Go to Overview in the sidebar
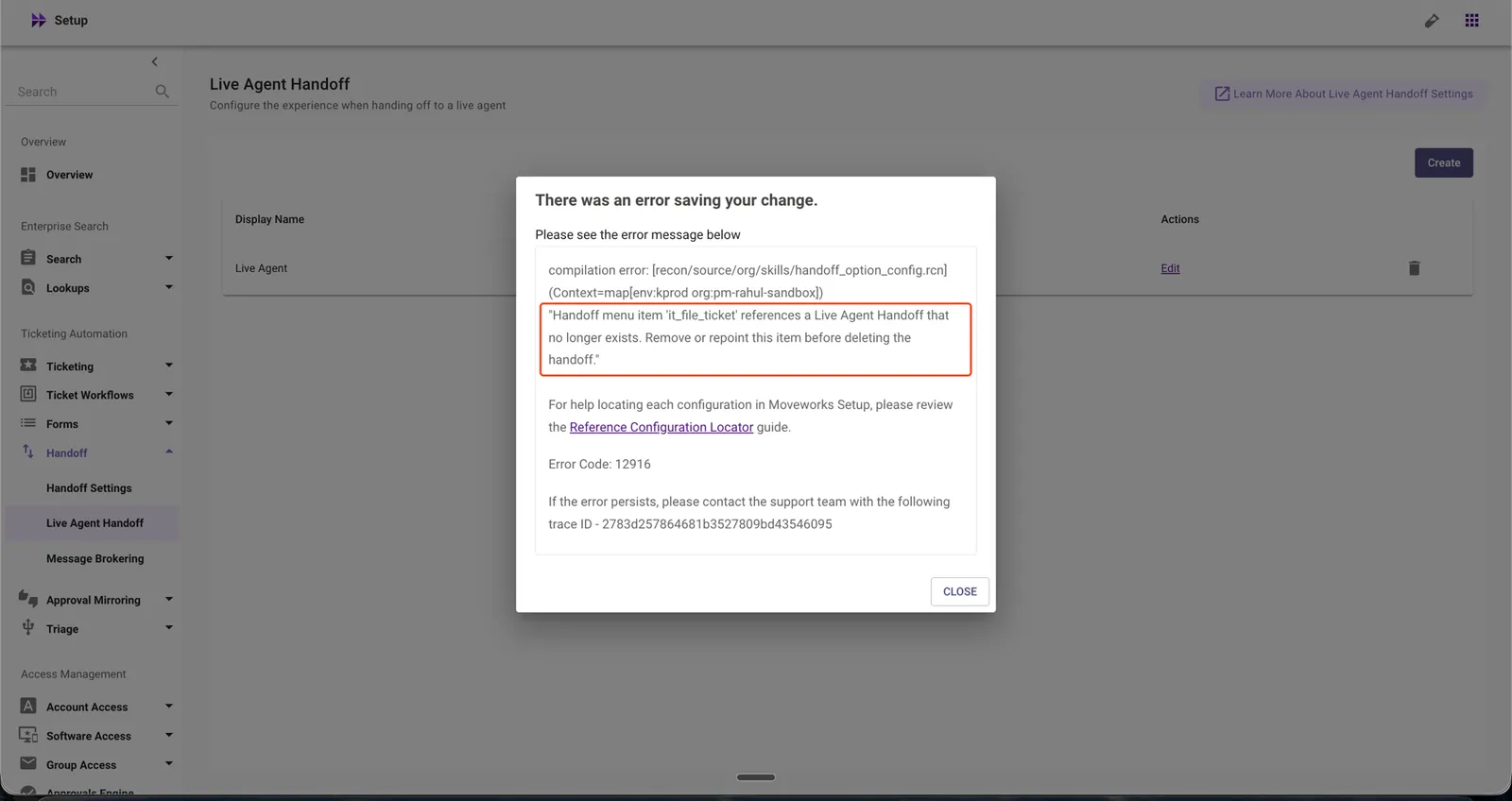Image resolution: width=1512 pixels, height=801 pixels. 70,175
